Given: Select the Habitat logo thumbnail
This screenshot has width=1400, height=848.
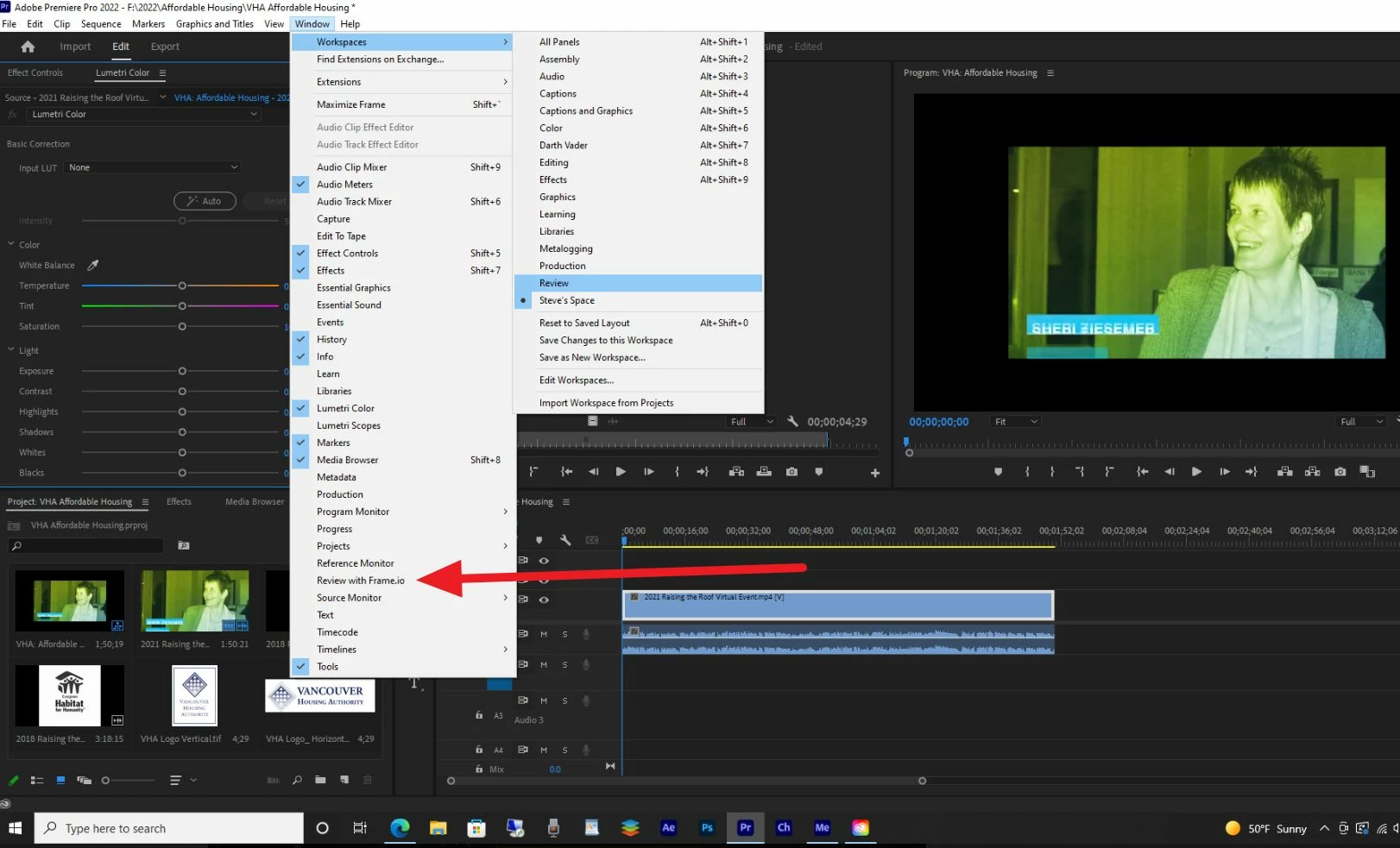Looking at the screenshot, I should (70, 695).
